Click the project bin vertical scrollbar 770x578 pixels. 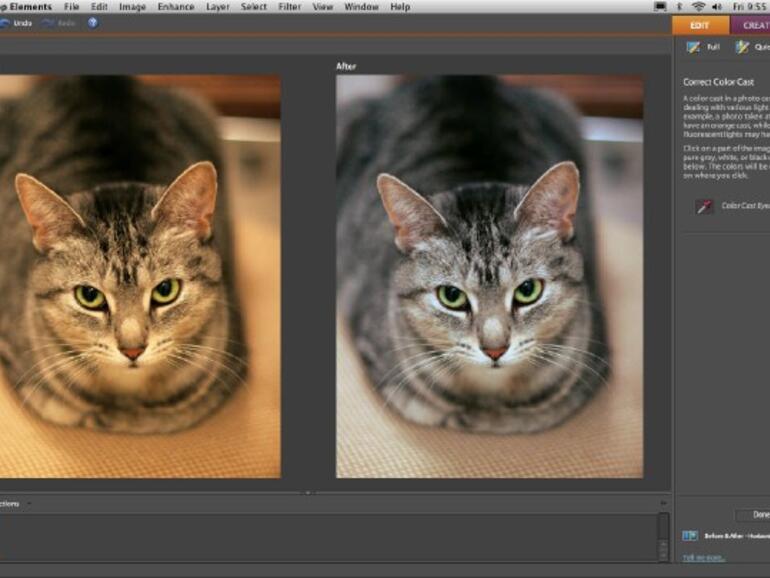[662, 534]
